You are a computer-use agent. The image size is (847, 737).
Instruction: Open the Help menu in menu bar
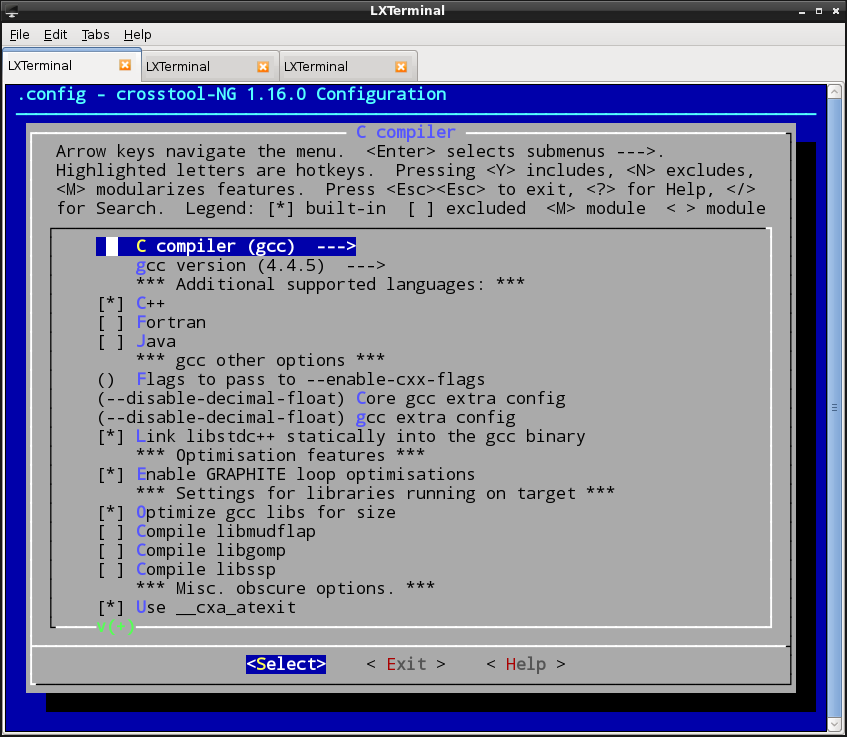coord(137,35)
